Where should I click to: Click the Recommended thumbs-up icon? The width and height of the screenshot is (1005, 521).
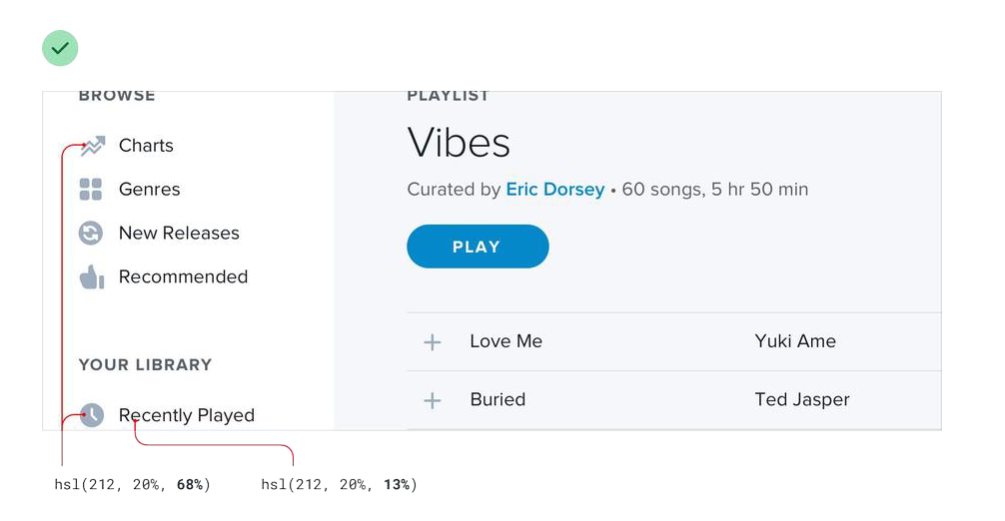point(92,277)
